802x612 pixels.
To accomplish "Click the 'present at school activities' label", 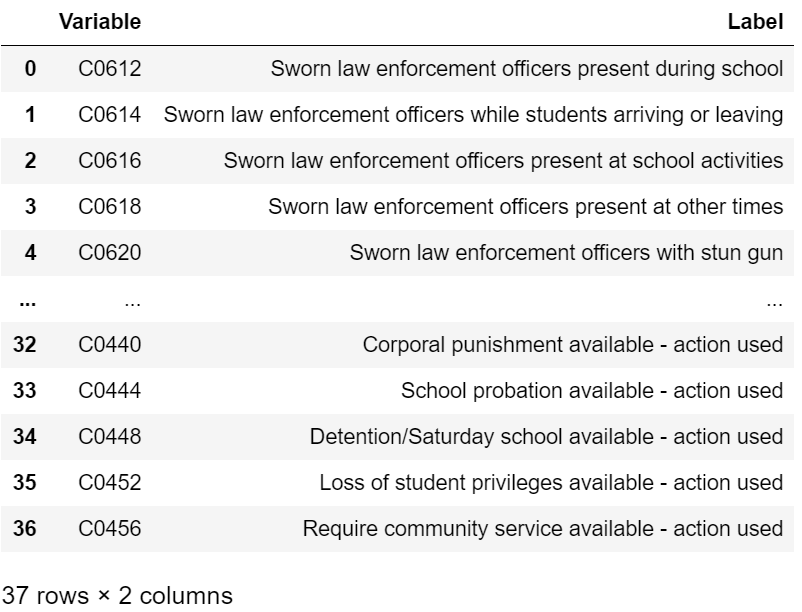I will tap(503, 160).
